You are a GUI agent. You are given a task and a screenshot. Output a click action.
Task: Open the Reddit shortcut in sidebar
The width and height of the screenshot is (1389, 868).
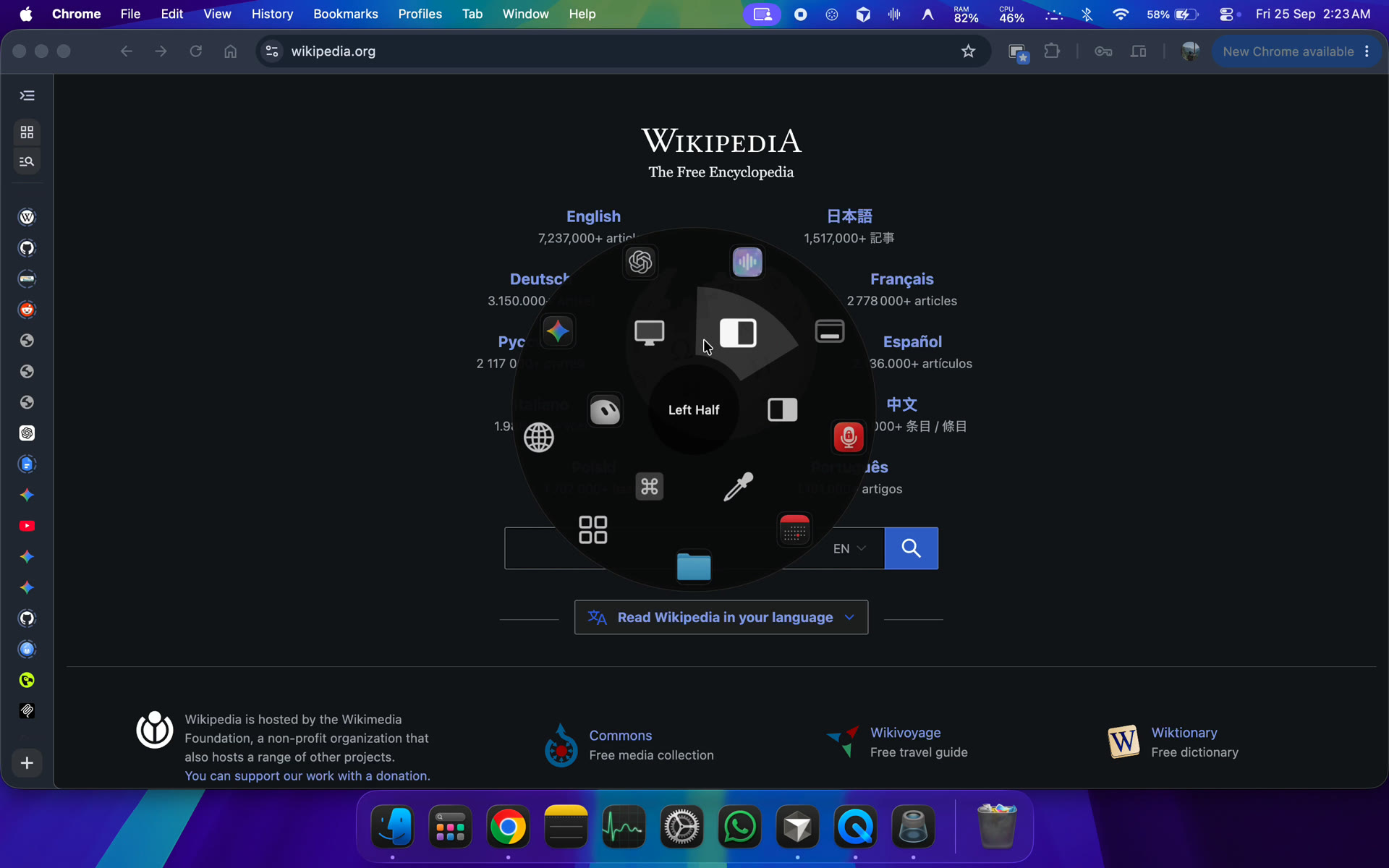pos(27,310)
